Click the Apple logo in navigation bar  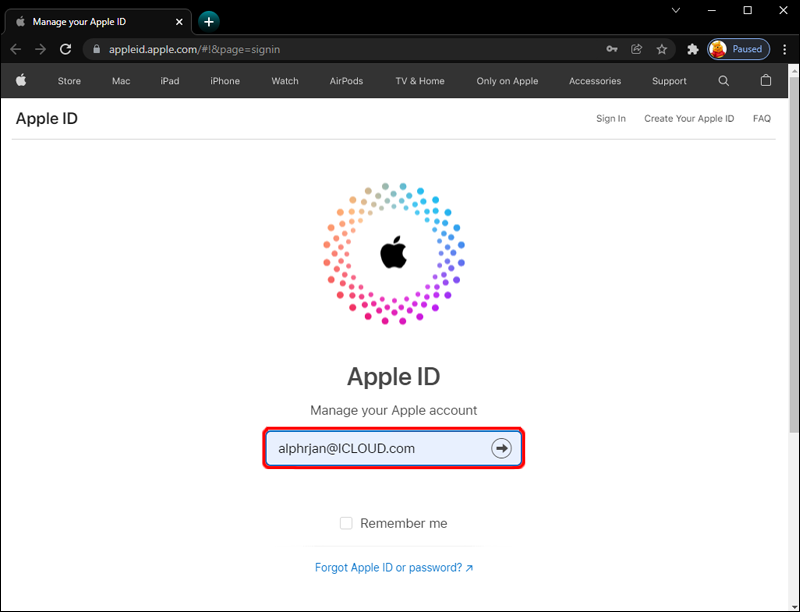21,80
